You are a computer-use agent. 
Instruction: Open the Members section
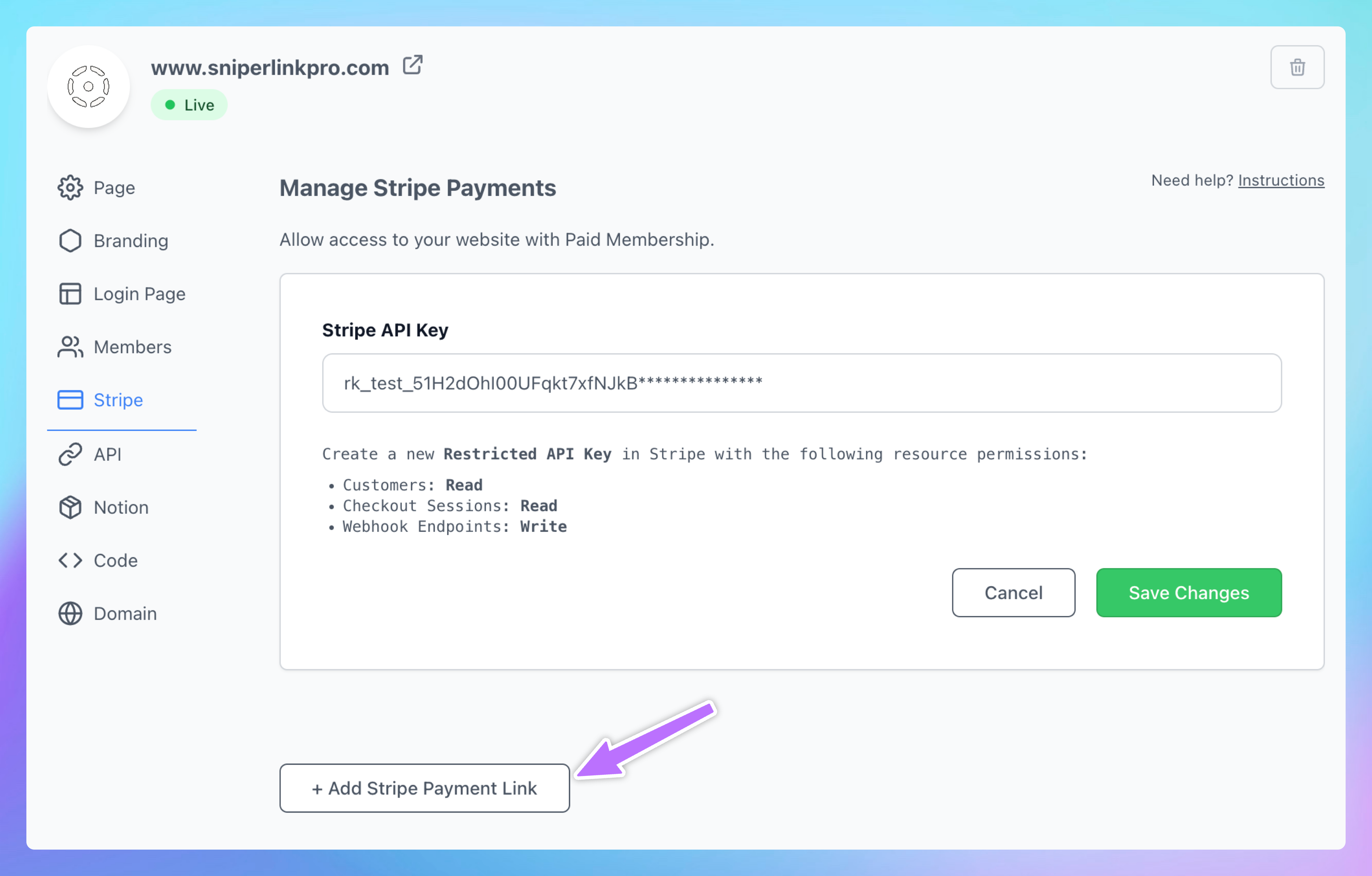coord(132,347)
